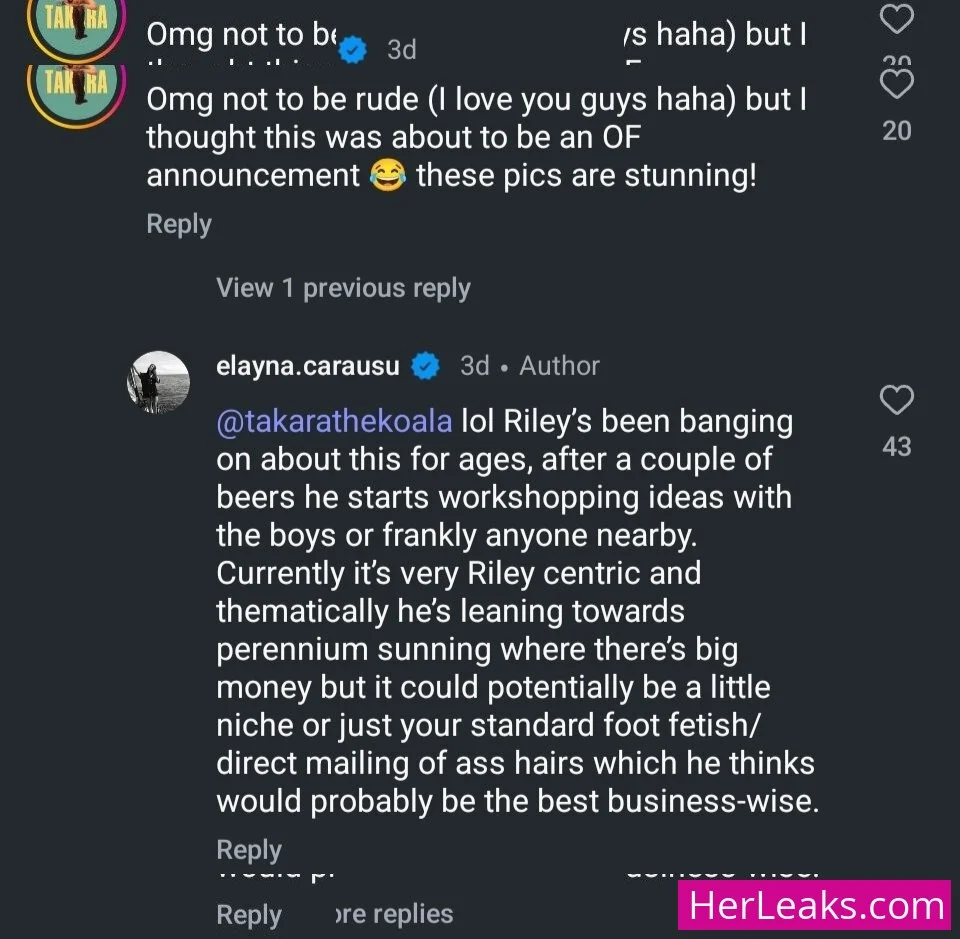Viewport: 960px width, 939px height.
Task: Click the '3d' timestamp next to elayna.carausu
Action: pyautogui.click(x=474, y=366)
